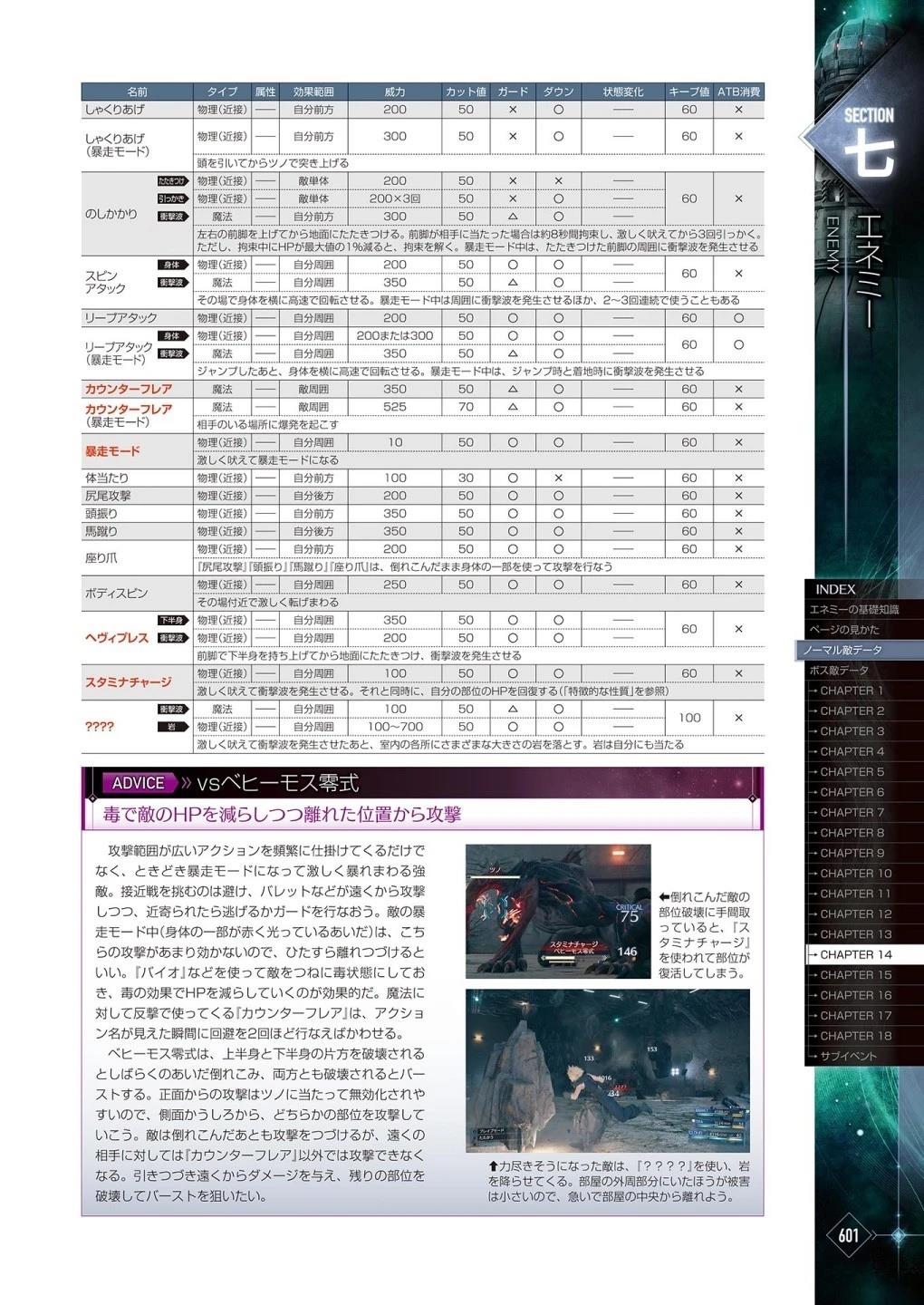Open CHAPTER 14 in the index
The width and height of the screenshot is (924, 1305).
click(x=856, y=954)
